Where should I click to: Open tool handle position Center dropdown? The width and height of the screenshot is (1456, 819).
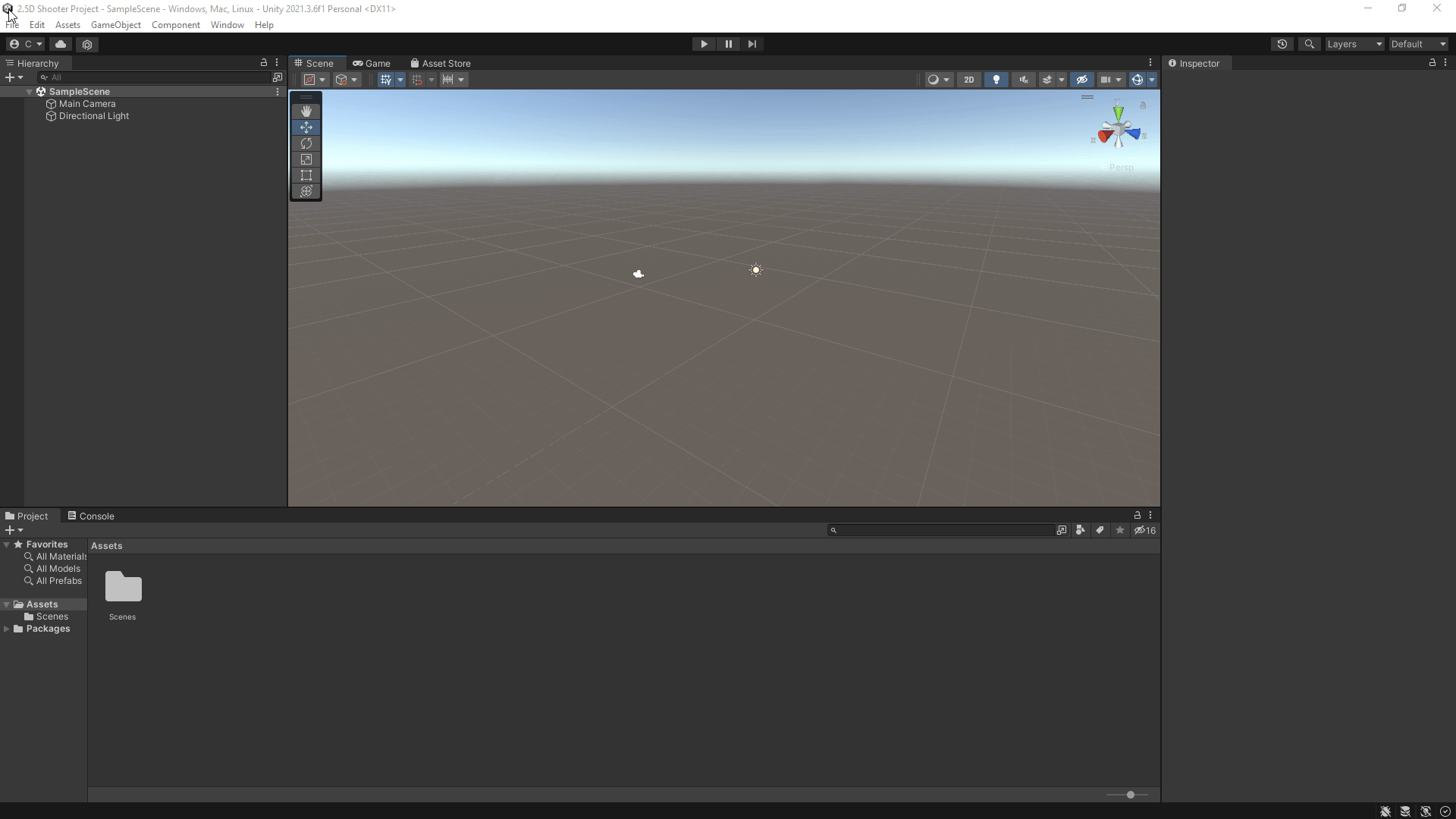click(x=315, y=80)
